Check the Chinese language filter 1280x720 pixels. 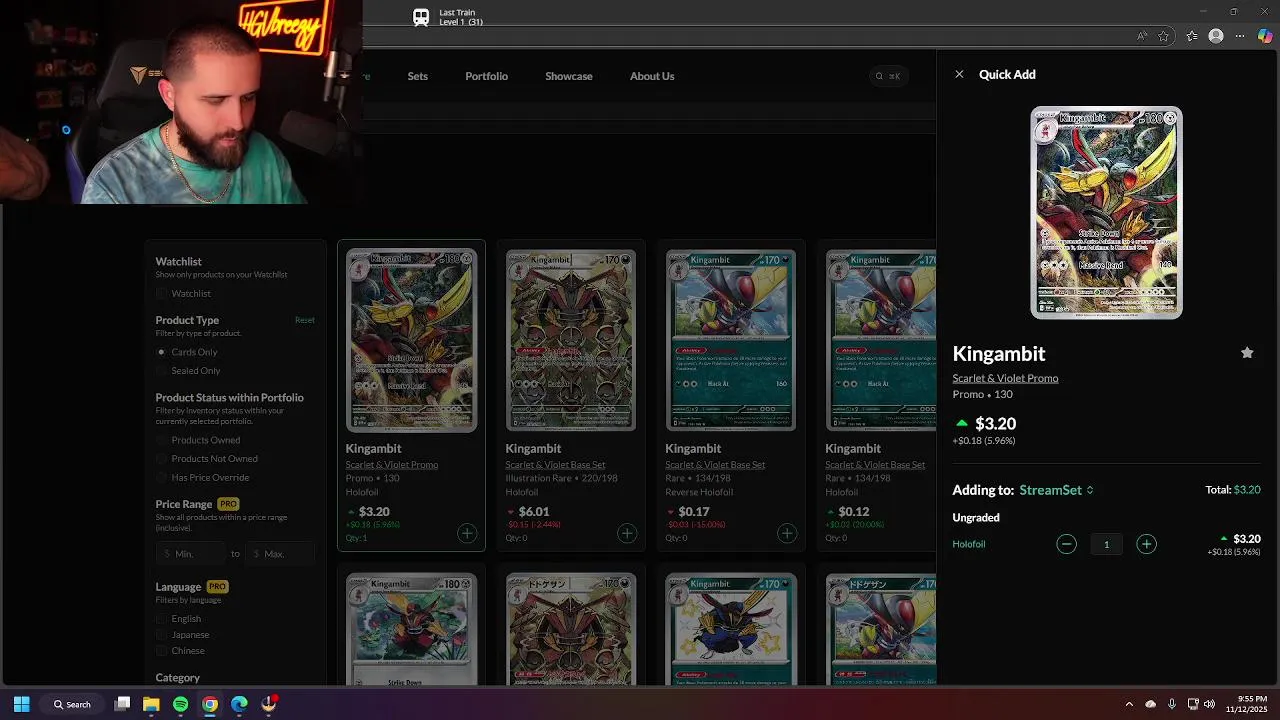[x=162, y=651]
